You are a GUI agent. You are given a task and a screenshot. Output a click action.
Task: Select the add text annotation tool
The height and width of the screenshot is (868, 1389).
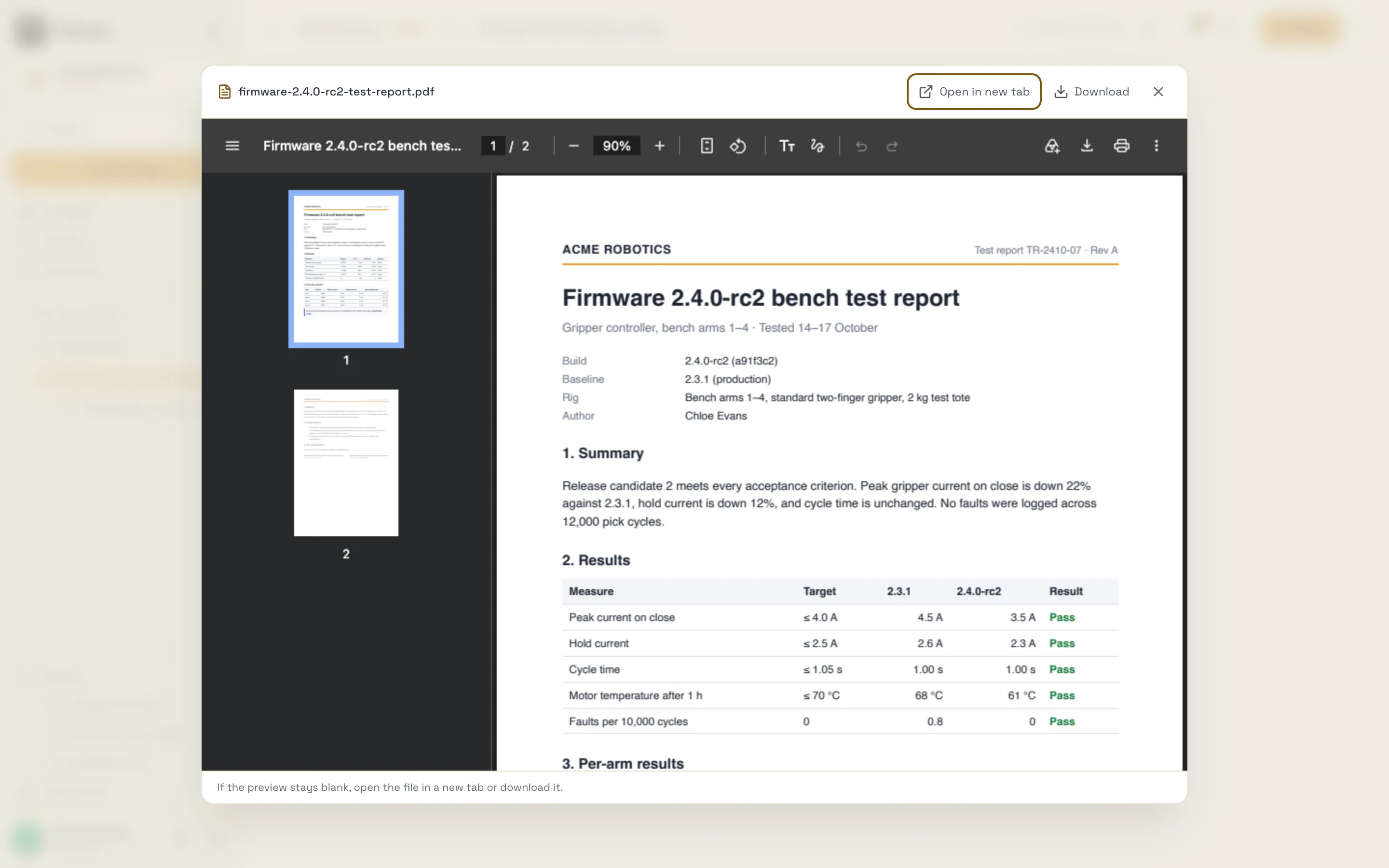coord(786,146)
